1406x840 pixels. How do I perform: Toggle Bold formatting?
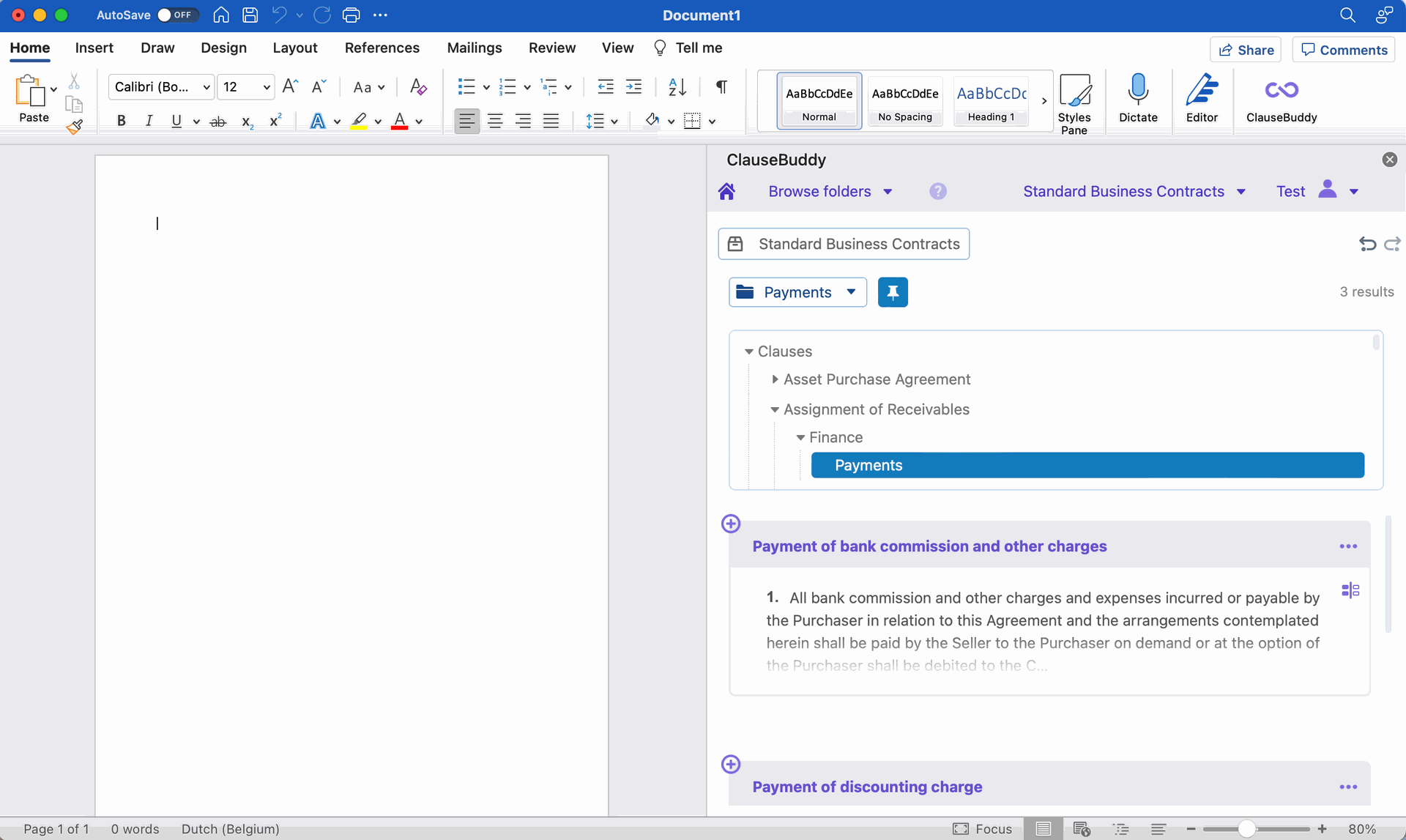(122, 121)
